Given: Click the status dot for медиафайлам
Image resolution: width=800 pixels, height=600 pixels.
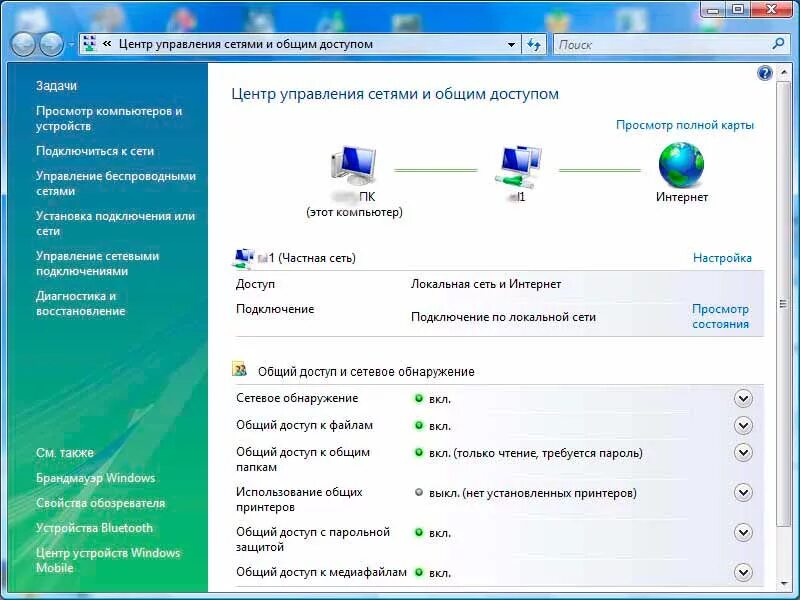Looking at the screenshot, I should [419, 572].
